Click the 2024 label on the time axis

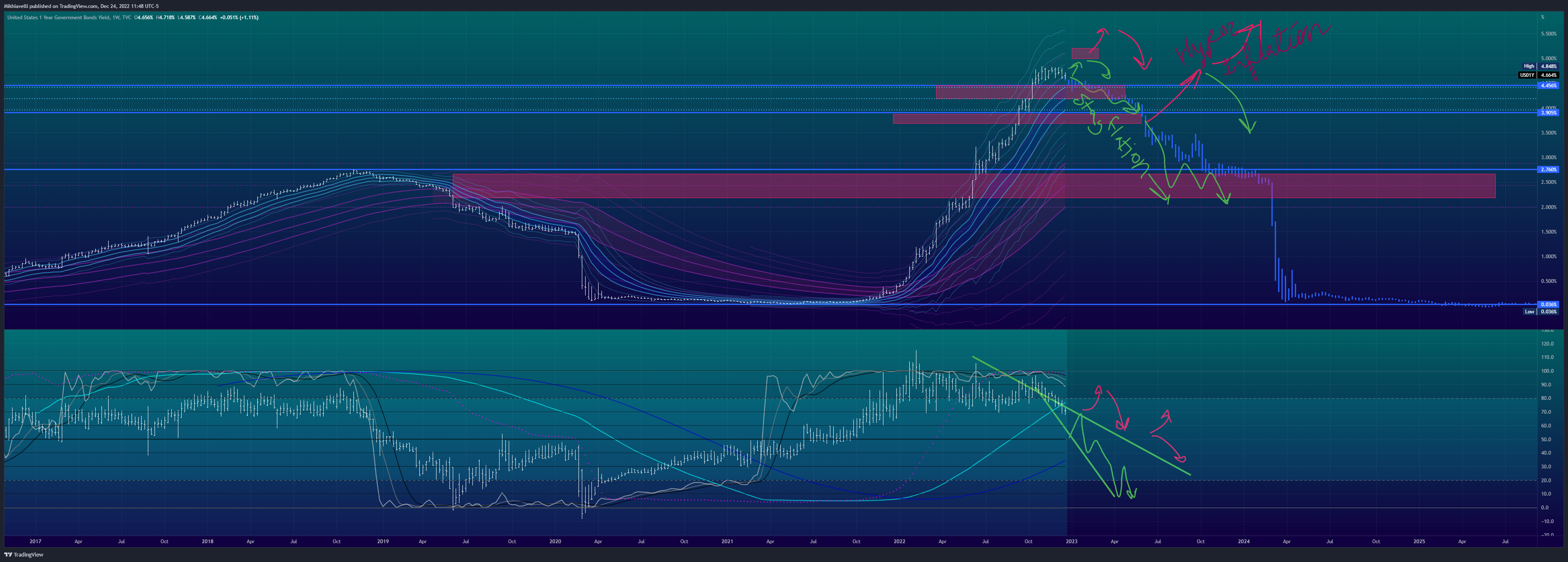[x=1243, y=541]
